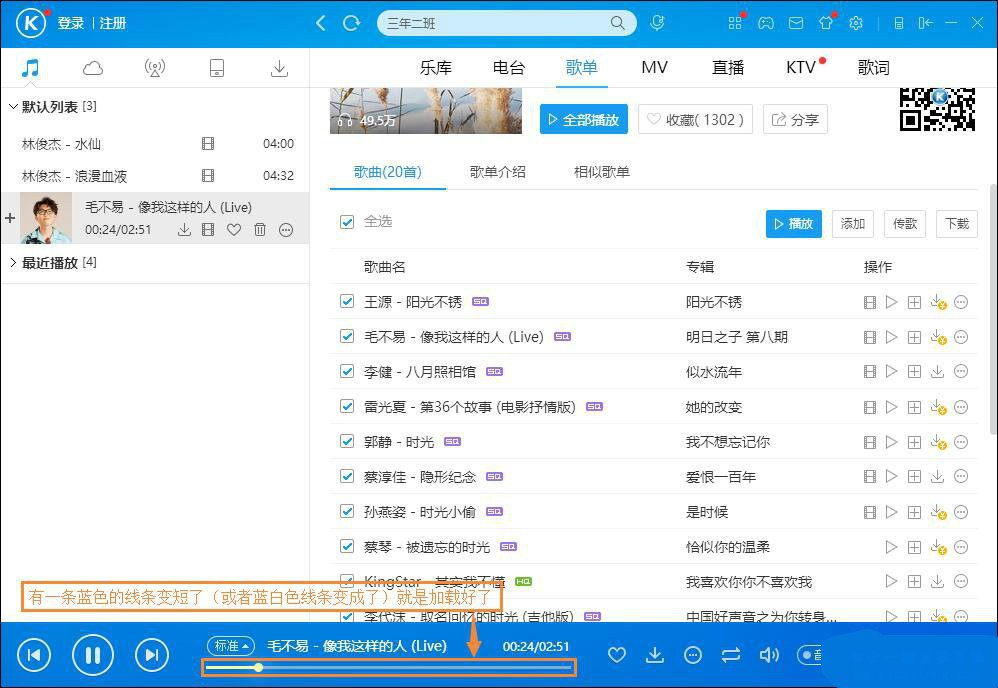Switch to the MV tab
This screenshot has height=688, width=998.
[x=654, y=67]
